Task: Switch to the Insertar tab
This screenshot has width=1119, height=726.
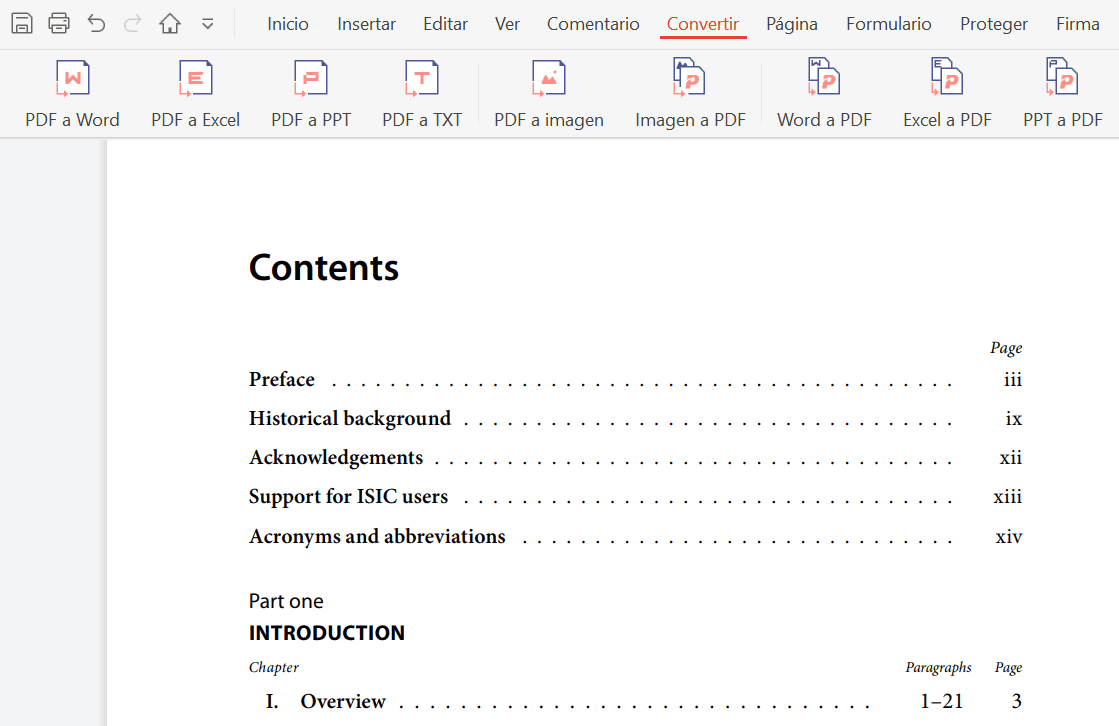Action: pos(366,23)
